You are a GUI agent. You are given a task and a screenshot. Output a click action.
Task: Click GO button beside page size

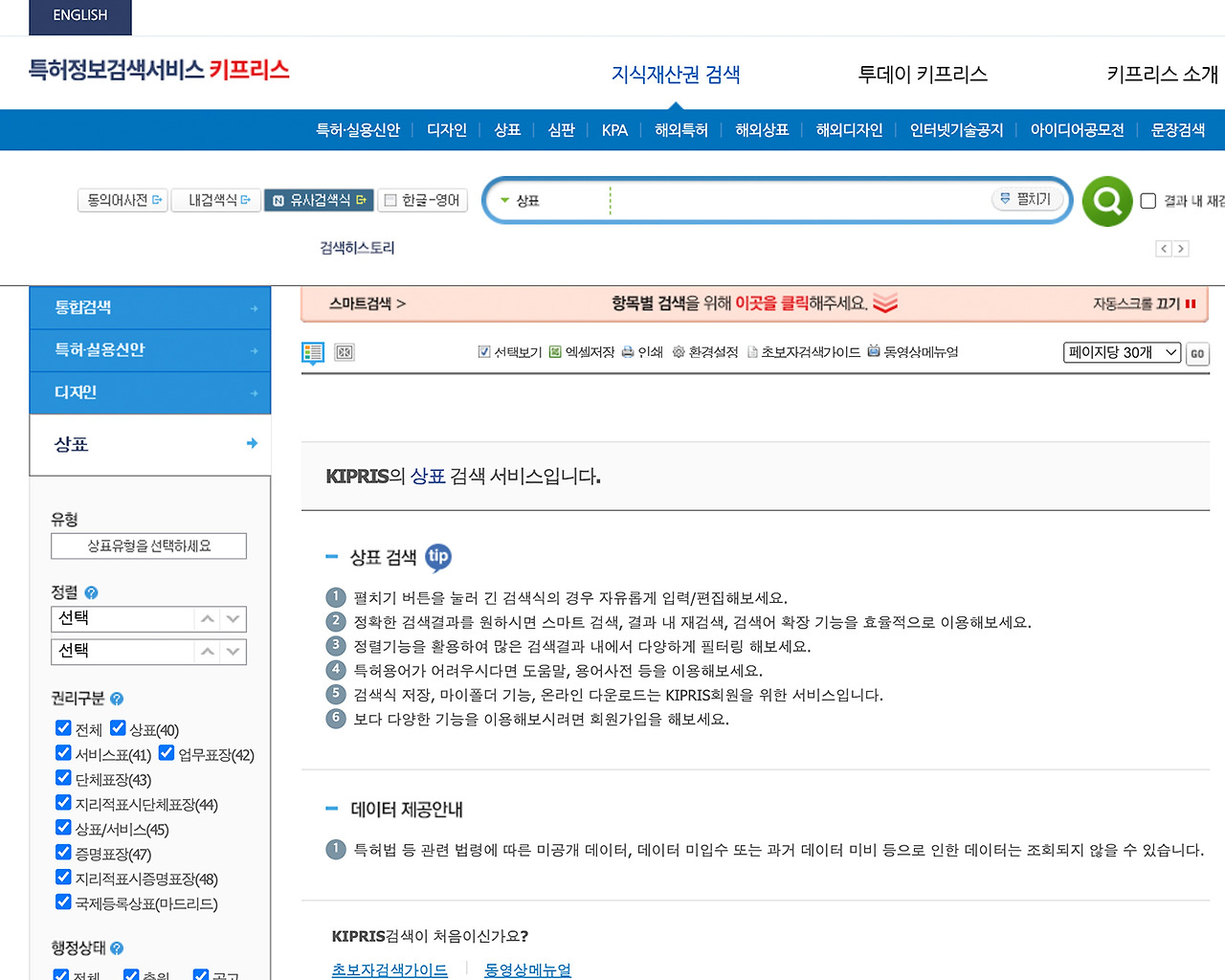pyautogui.click(x=1197, y=353)
